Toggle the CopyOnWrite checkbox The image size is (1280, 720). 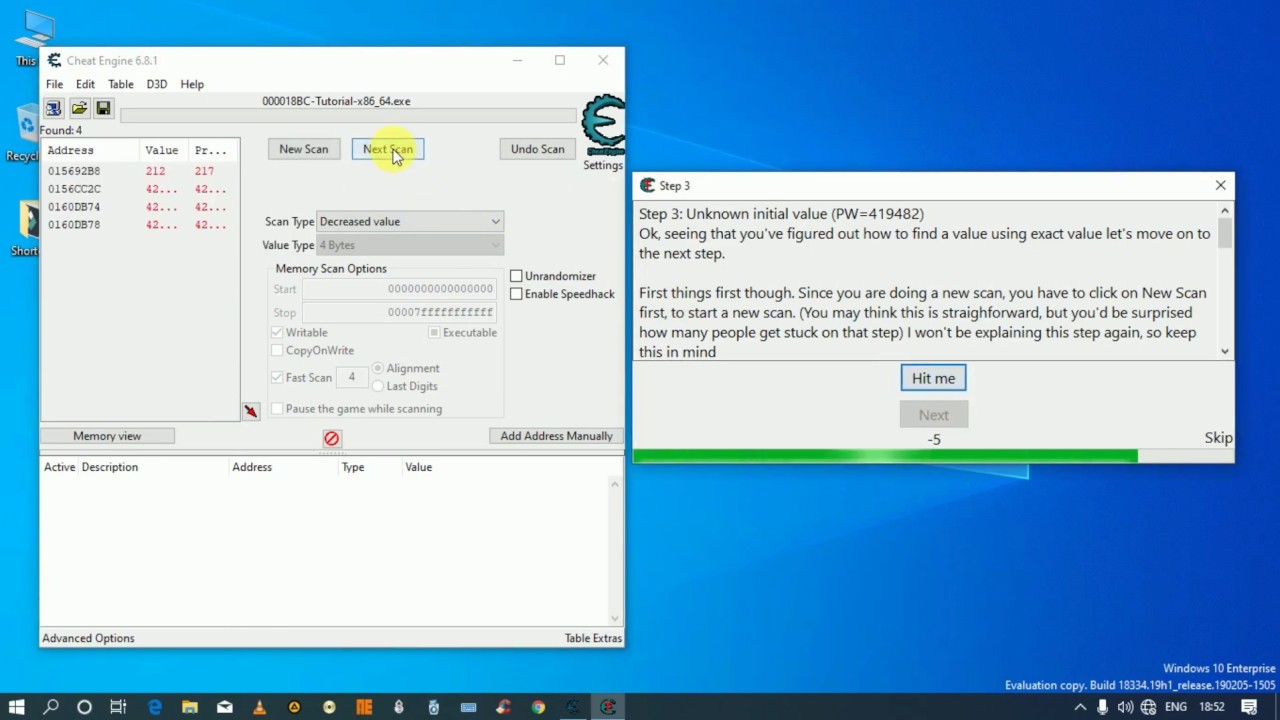click(x=277, y=350)
